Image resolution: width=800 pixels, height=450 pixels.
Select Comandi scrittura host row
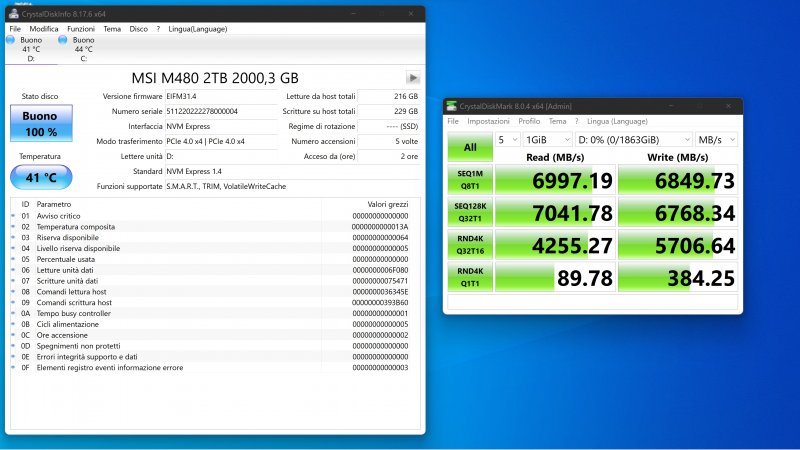215,303
